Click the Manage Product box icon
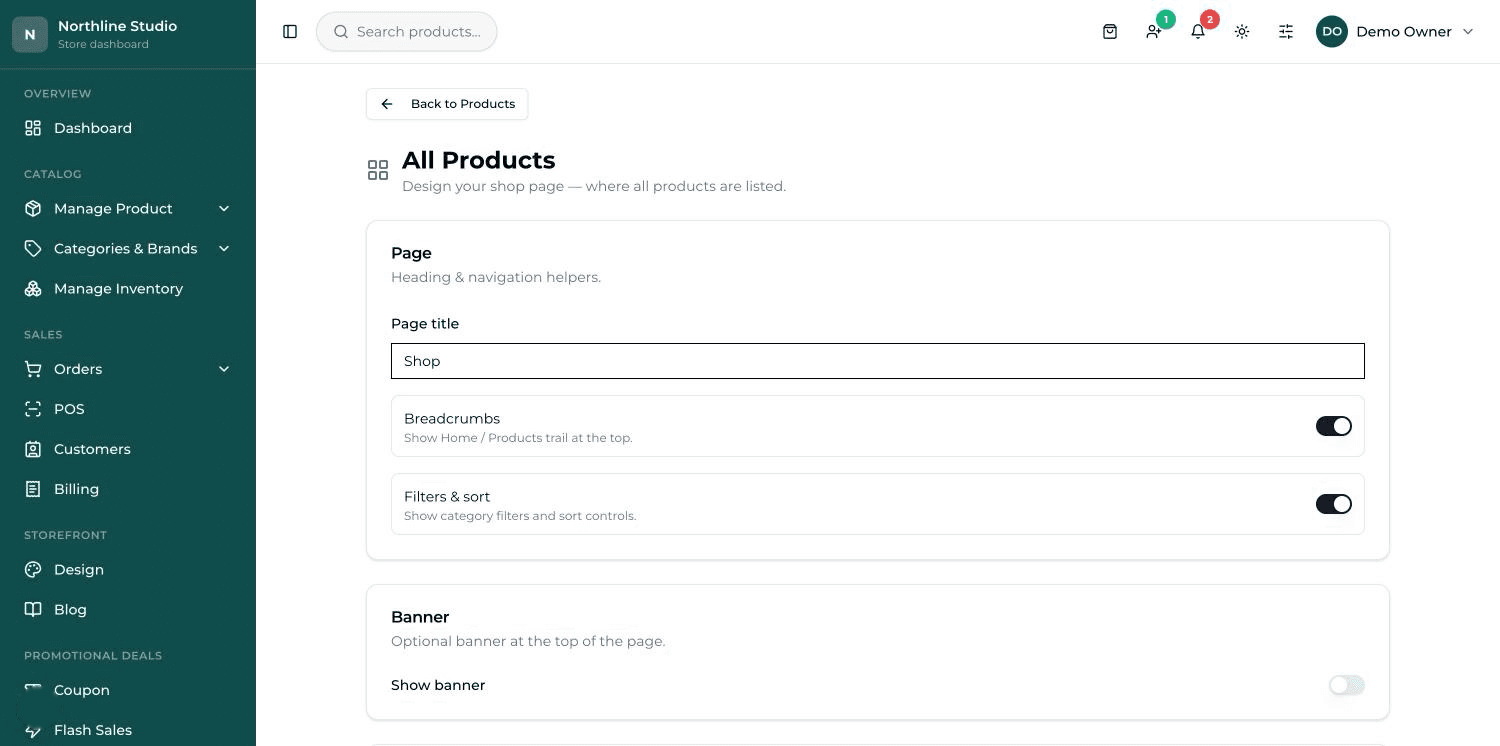 click(x=33, y=208)
